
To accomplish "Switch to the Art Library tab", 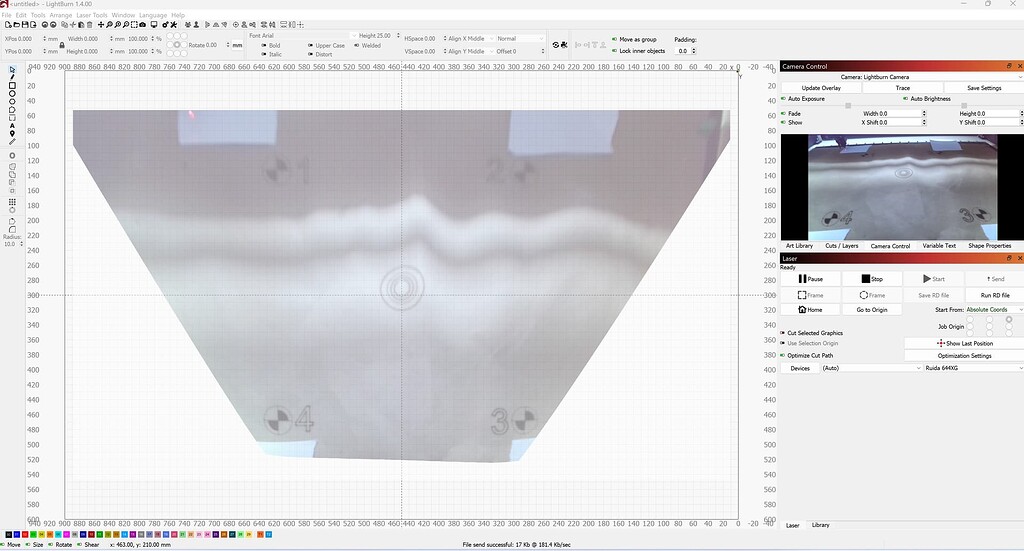I will 799,246.
